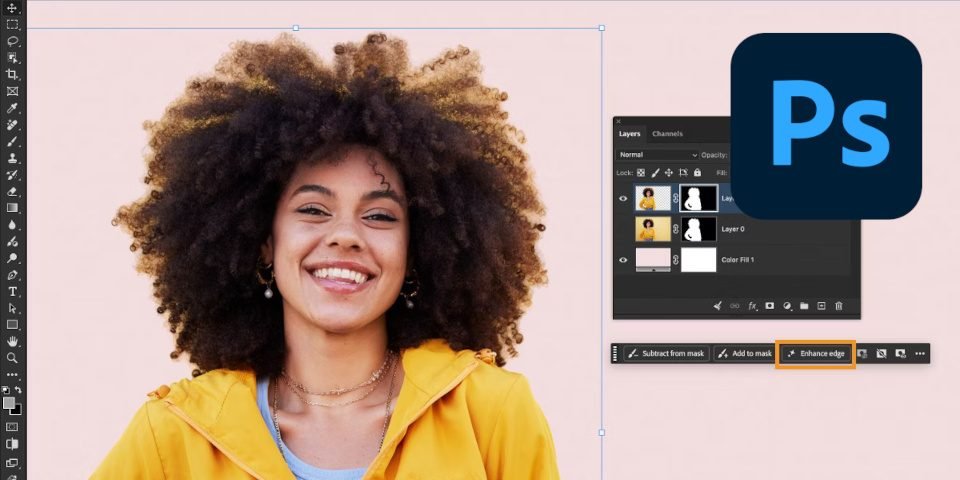The width and height of the screenshot is (960, 480).
Task: Select the Frame tool
Action: coord(12,91)
